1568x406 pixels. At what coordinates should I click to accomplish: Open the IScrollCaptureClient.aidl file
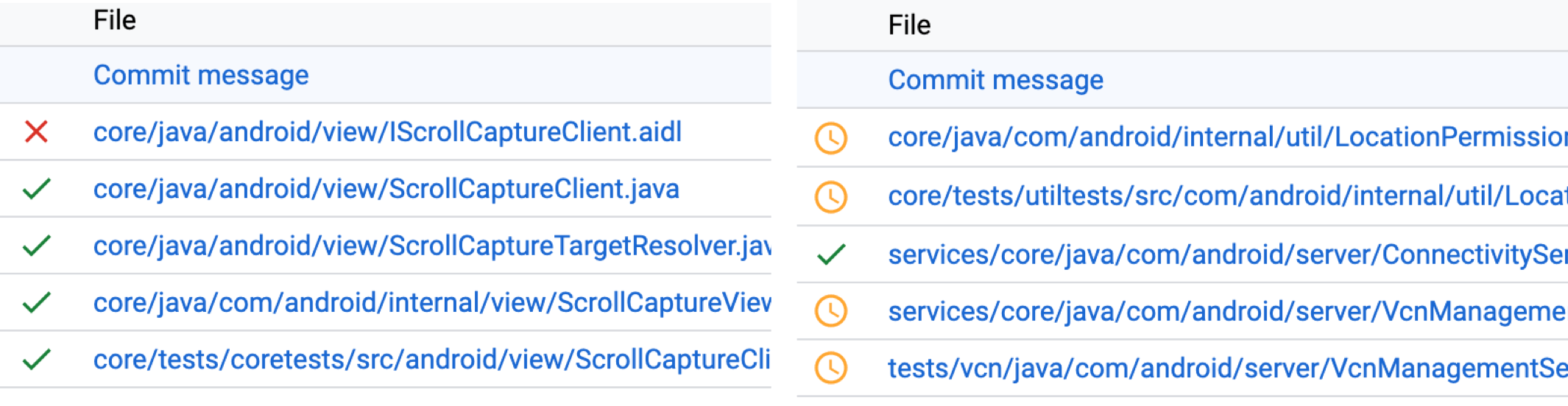click(387, 132)
